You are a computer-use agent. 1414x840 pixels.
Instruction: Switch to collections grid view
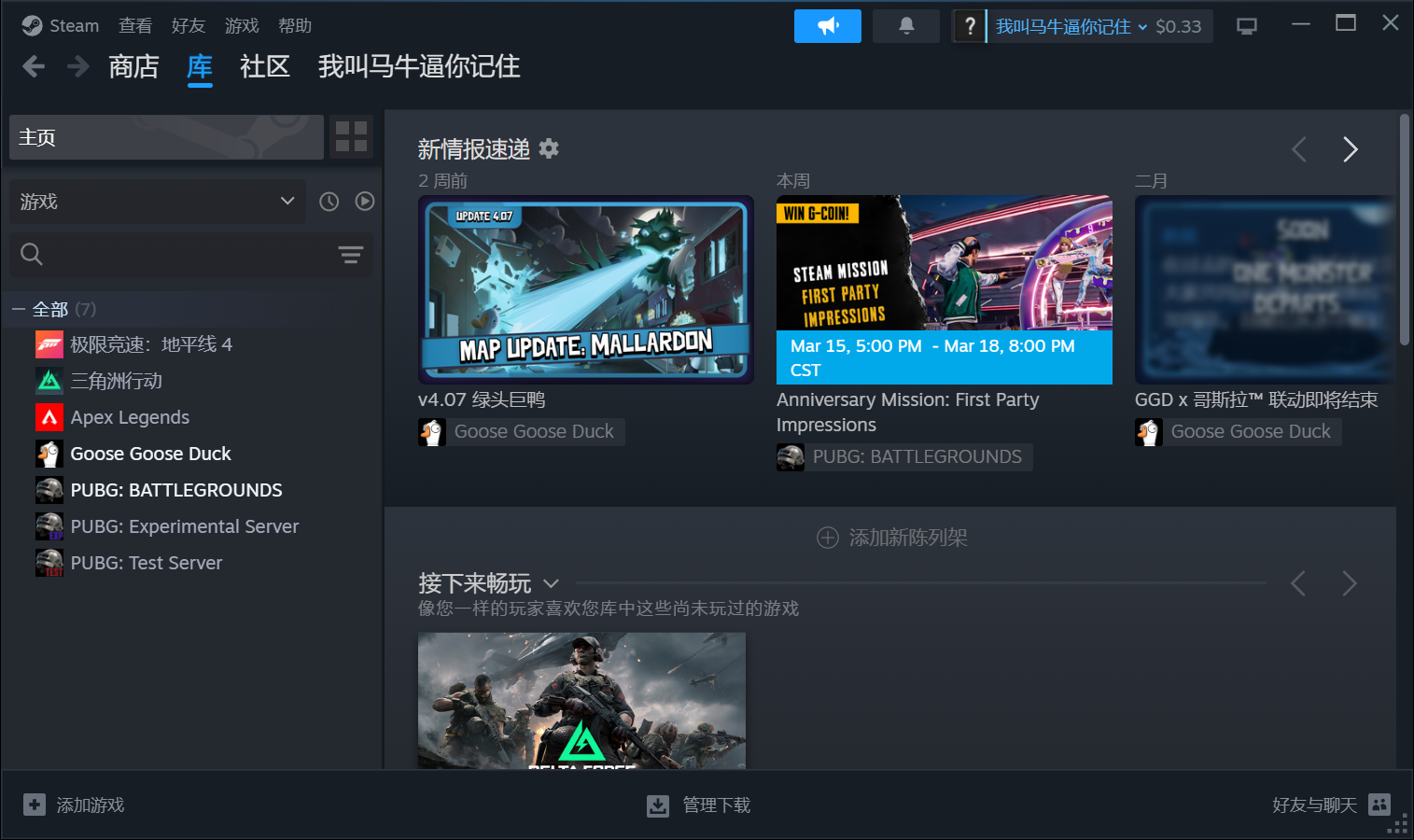tap(351, 136)
